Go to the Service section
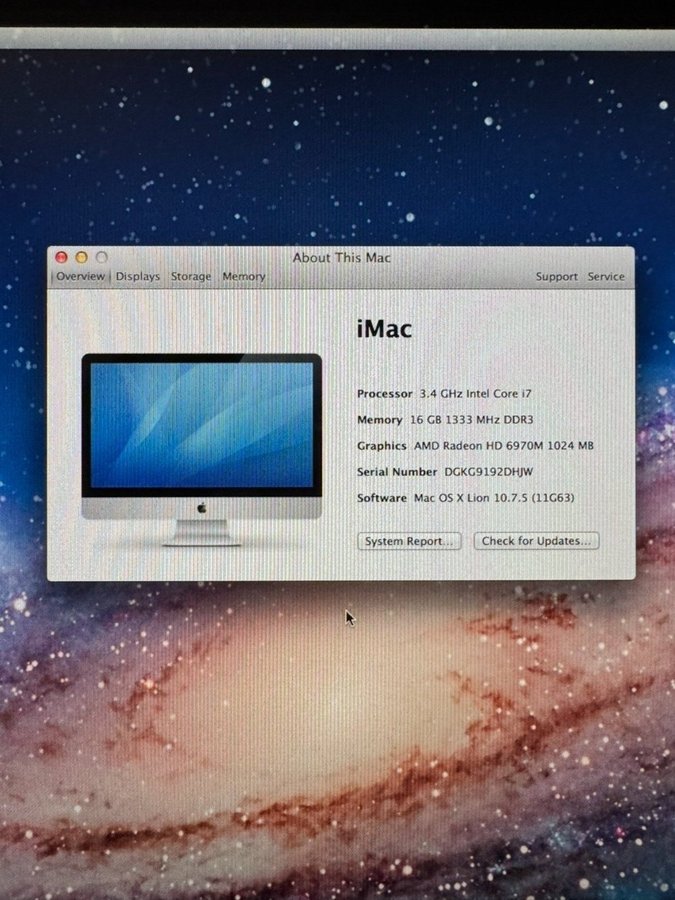This screenshot has width=675, height=900. pos(606,277)
